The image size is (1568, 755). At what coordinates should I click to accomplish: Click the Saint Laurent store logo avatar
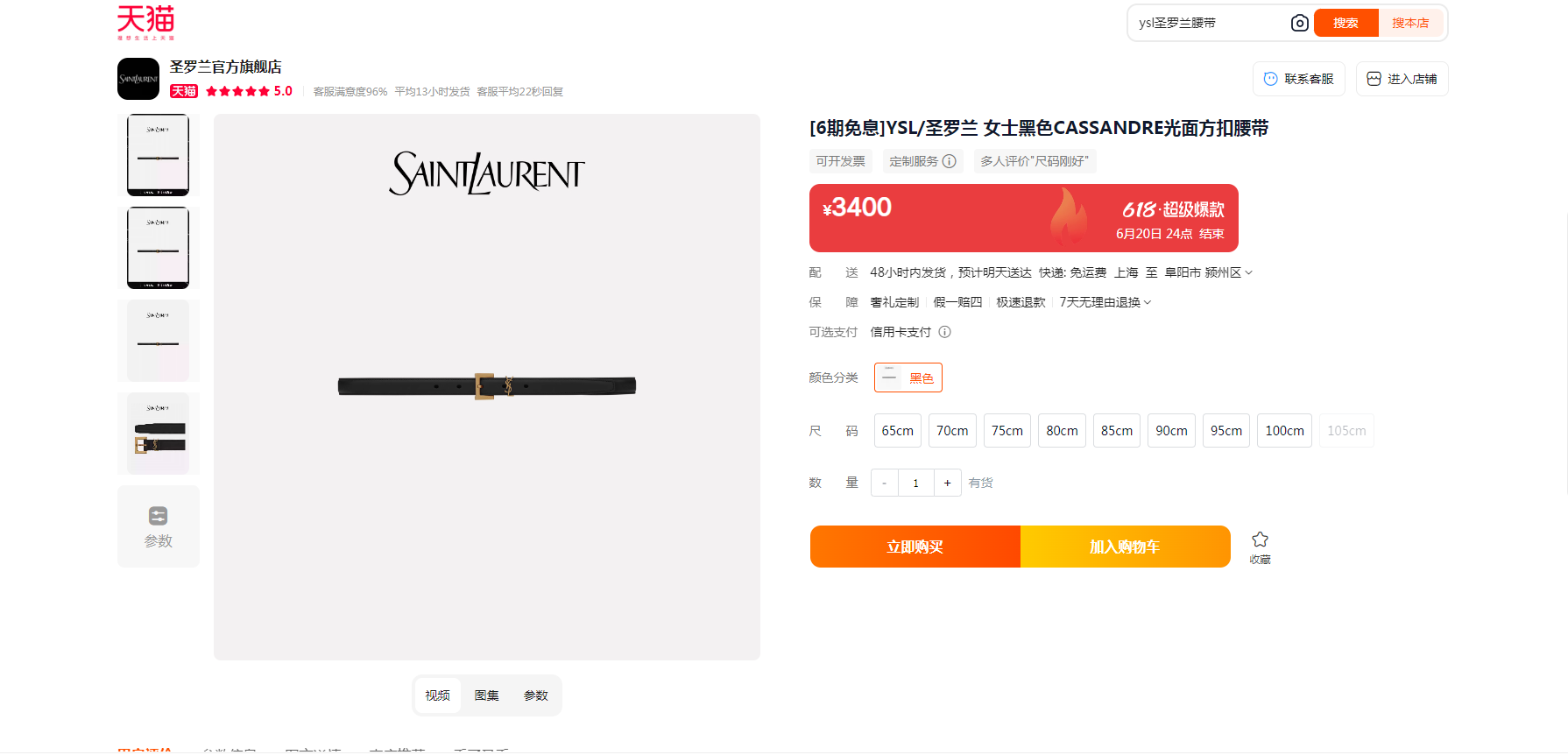(x=138, y=79)
